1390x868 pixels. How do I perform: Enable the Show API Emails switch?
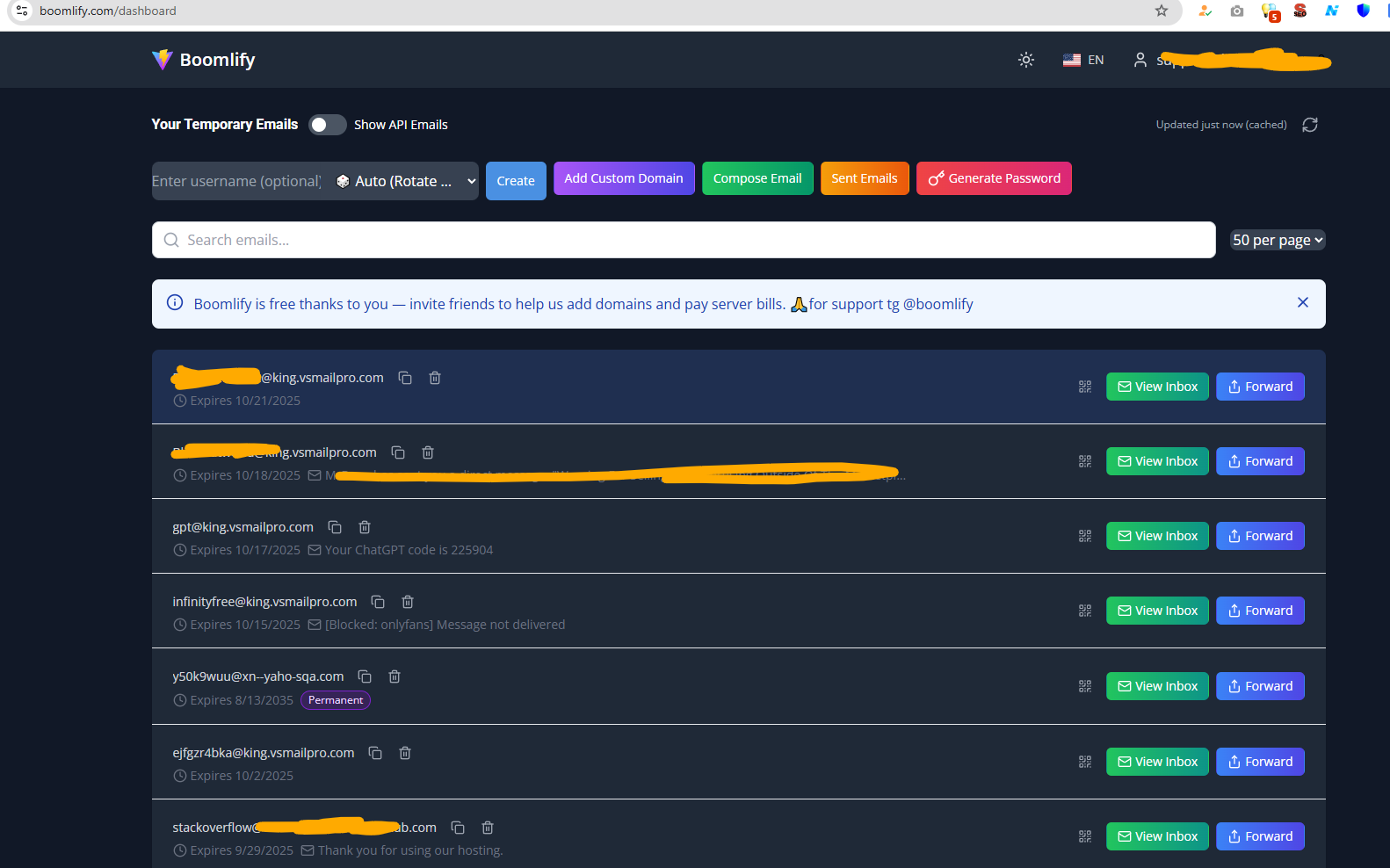pos(327,125)
